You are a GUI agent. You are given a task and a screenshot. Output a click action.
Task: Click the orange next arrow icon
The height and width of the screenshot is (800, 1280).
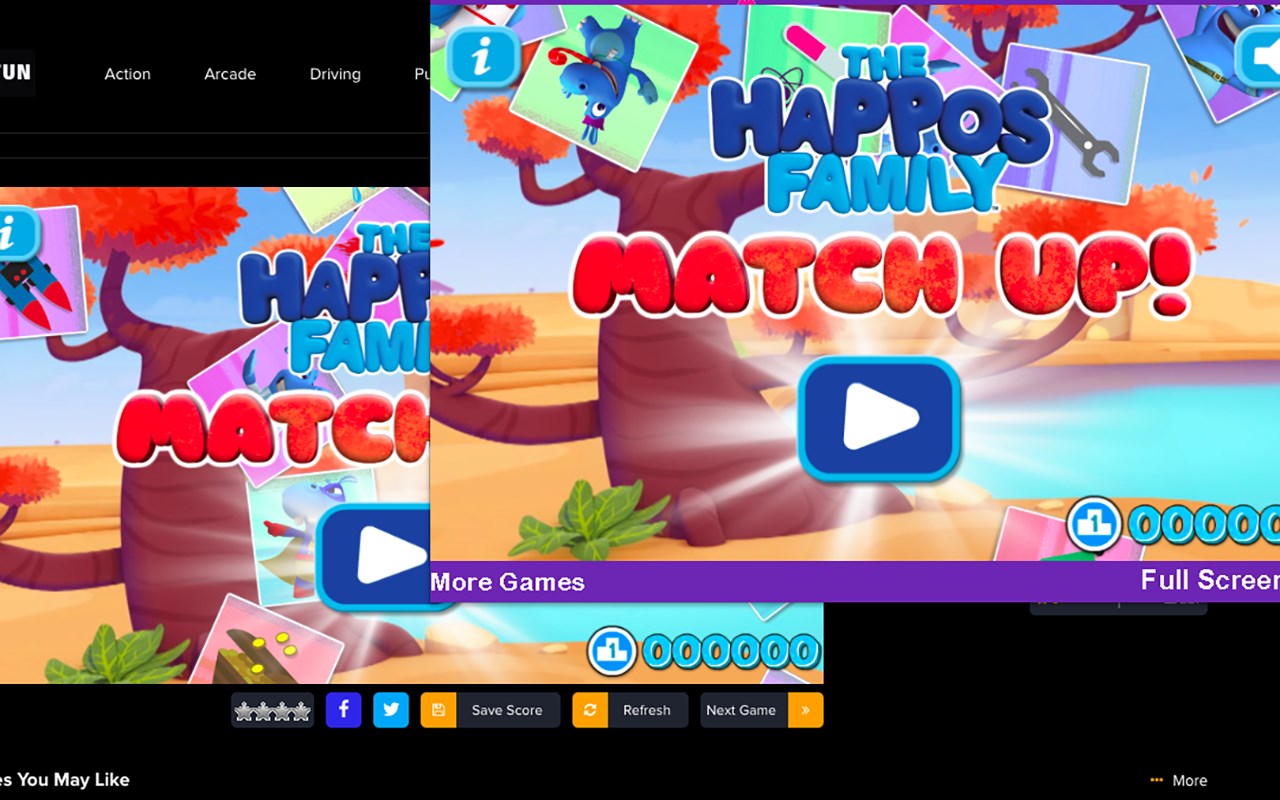pyautogui.click(x=806, y=710)
